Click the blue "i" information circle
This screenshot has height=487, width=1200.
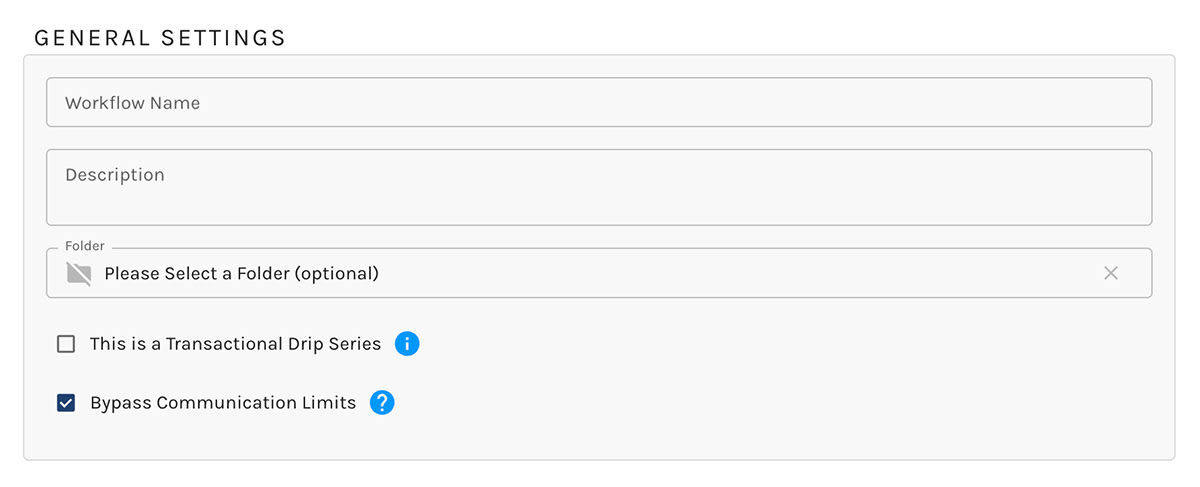(407, 344)
